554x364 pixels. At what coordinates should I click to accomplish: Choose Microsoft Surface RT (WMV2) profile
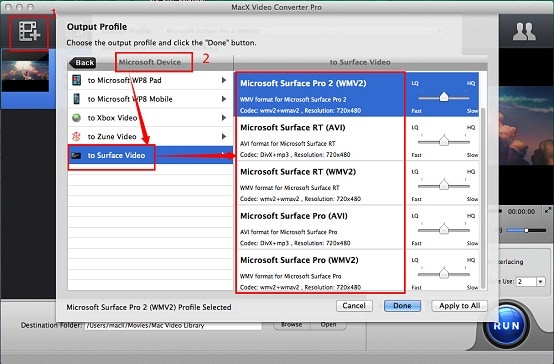coord(320,183)
